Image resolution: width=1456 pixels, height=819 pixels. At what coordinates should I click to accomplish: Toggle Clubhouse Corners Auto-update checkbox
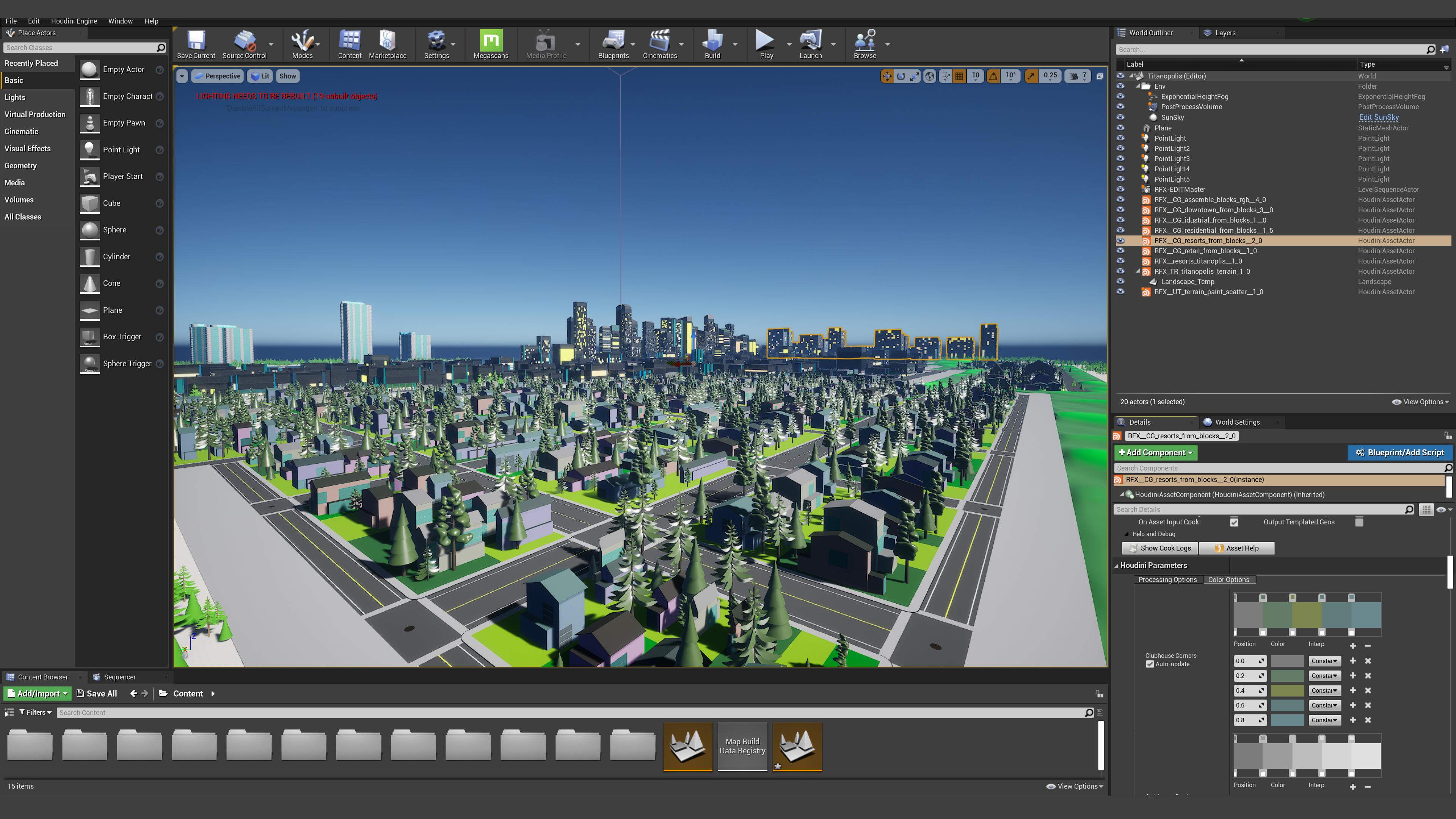(x=1150, y=664)
